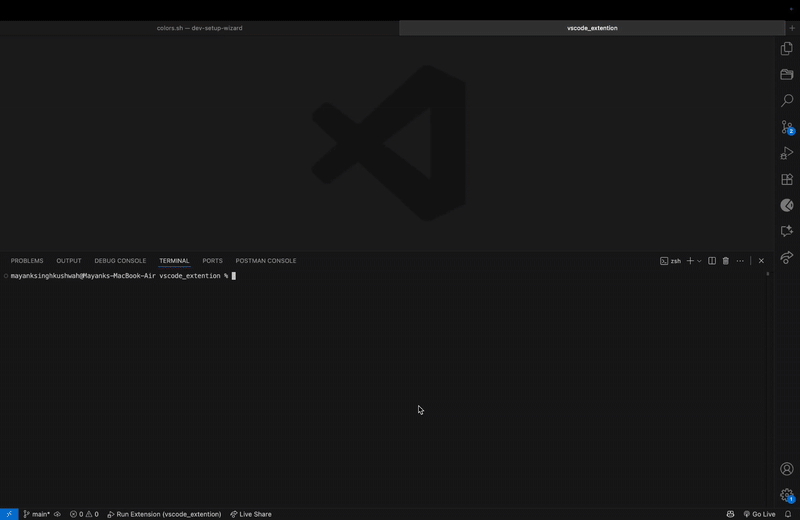800x520 pixels.
Task: Open the Search view magnifier icon
Action: tap(787, 101)
